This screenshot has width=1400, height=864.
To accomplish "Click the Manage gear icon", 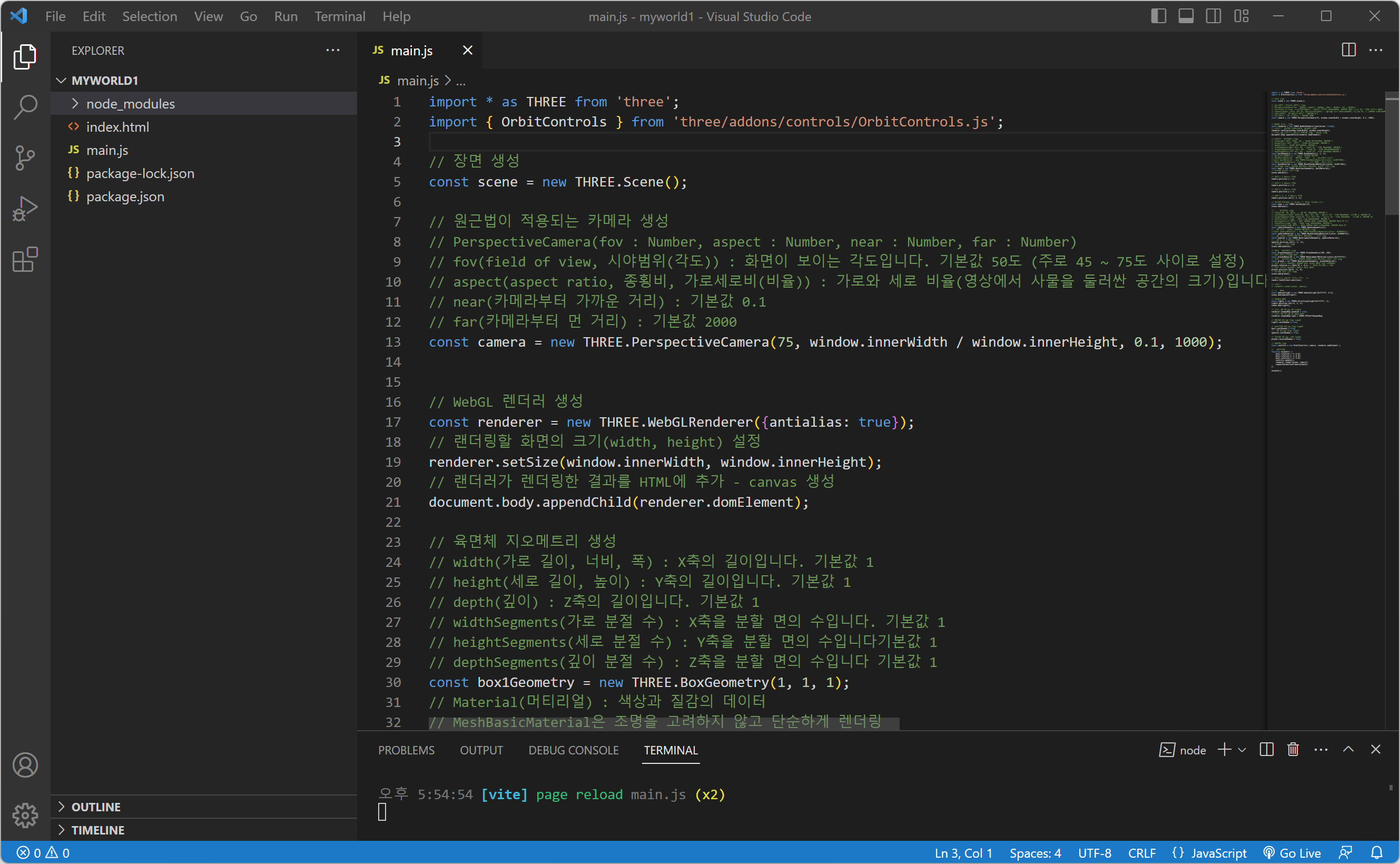I will click(25, 815).
